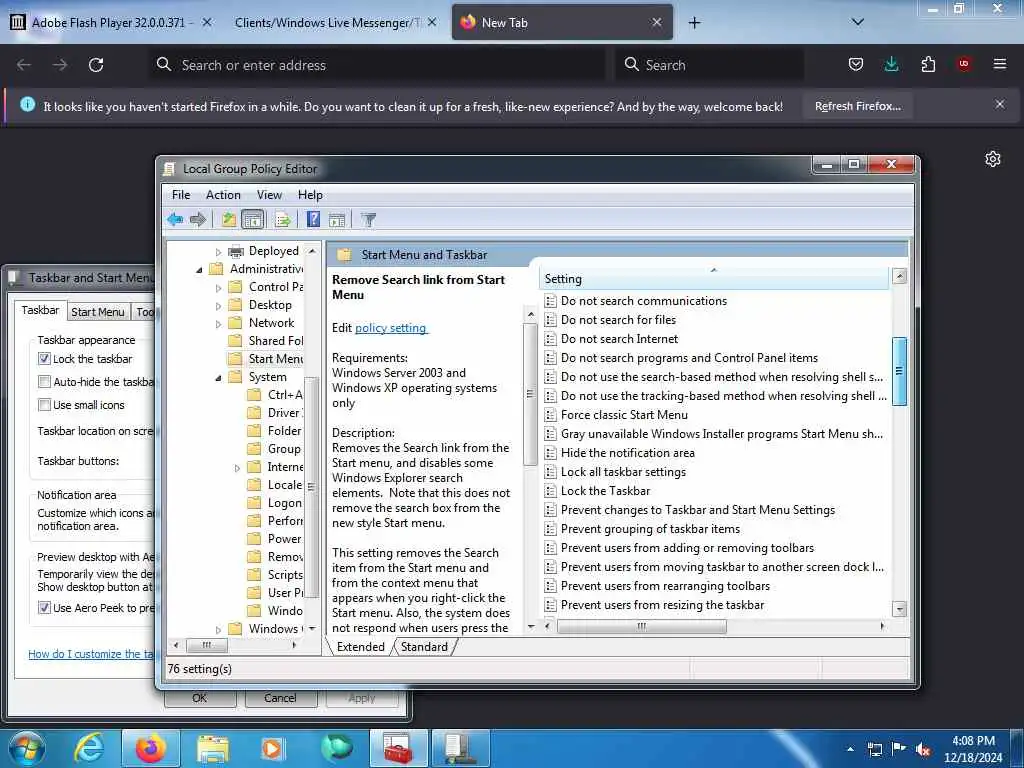This screenshot has width=1024, height=768.
Task: Open How do I customize the taskbar link
Action: [91, 654]
